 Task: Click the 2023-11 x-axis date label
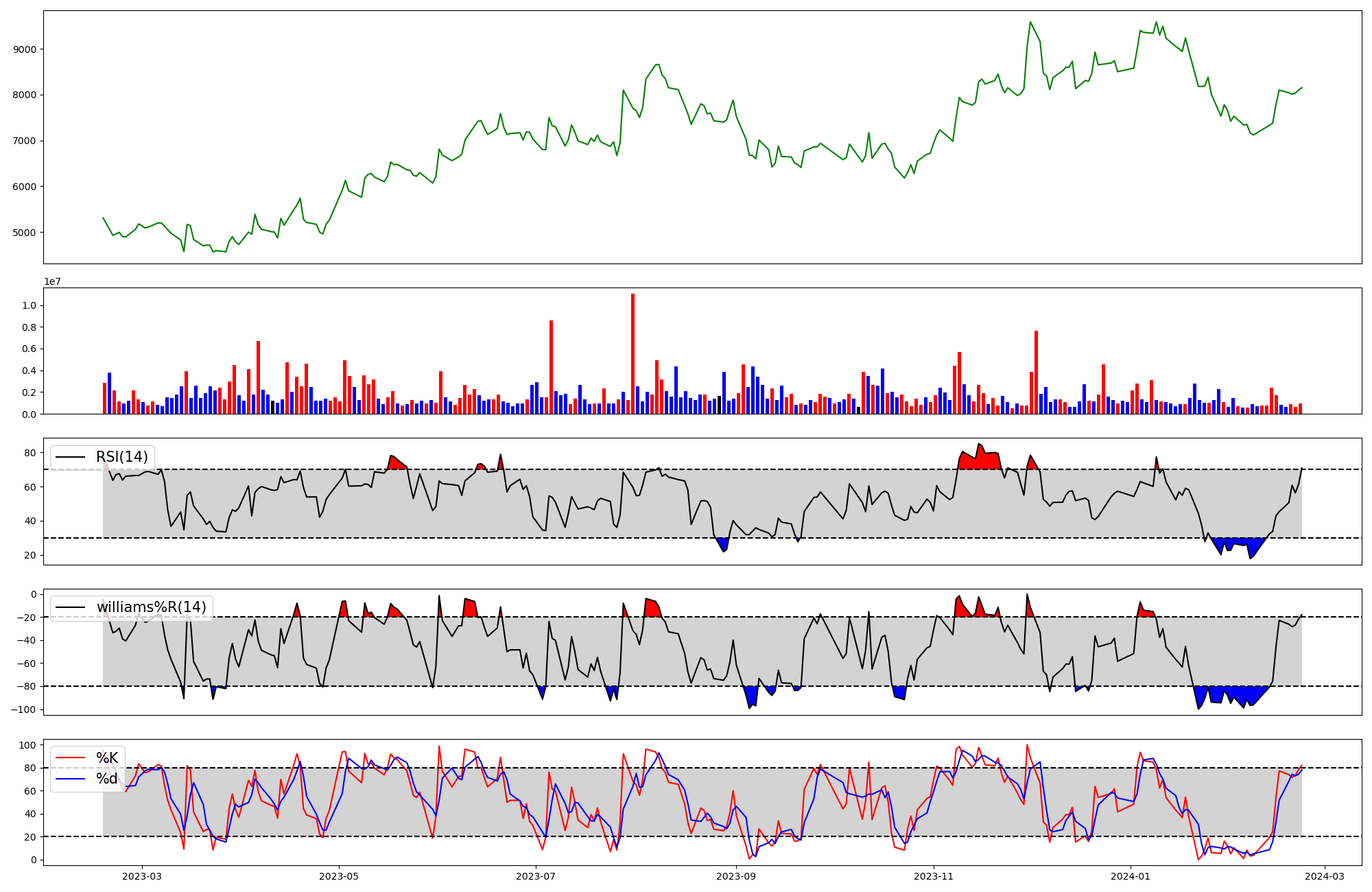(x=933, y=876)
